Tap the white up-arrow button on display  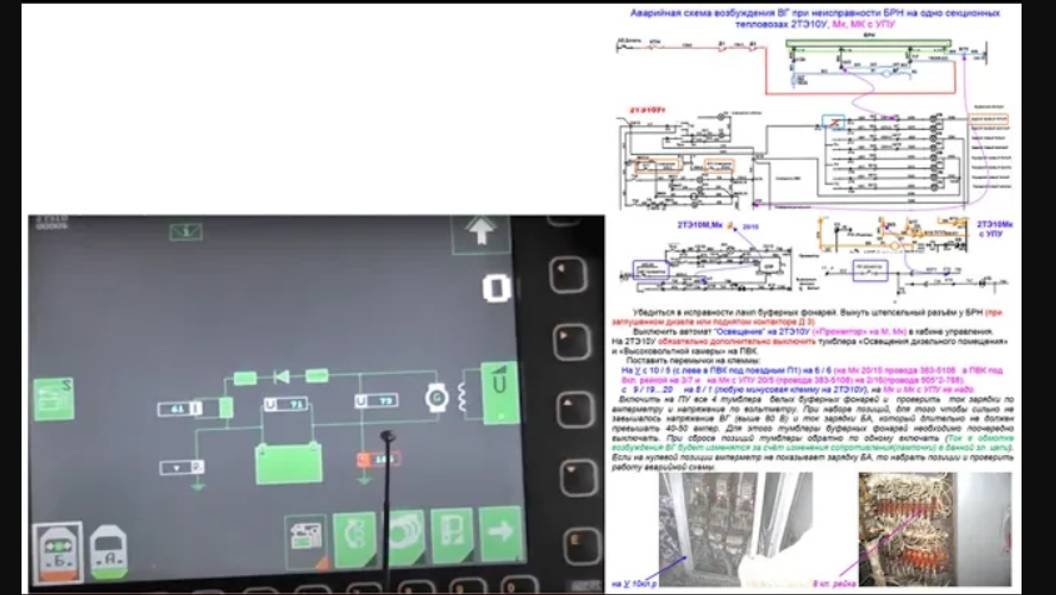pos(481,233)
